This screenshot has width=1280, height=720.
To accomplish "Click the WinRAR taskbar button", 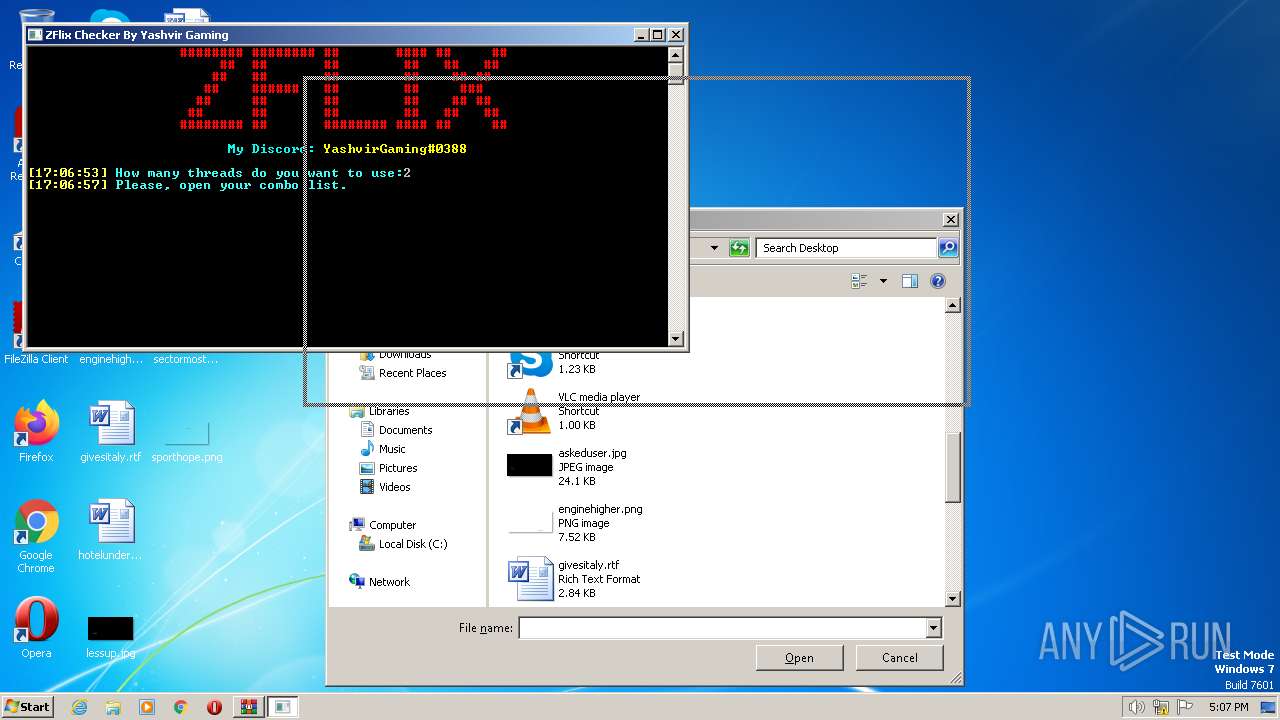I will click(248, 707).
